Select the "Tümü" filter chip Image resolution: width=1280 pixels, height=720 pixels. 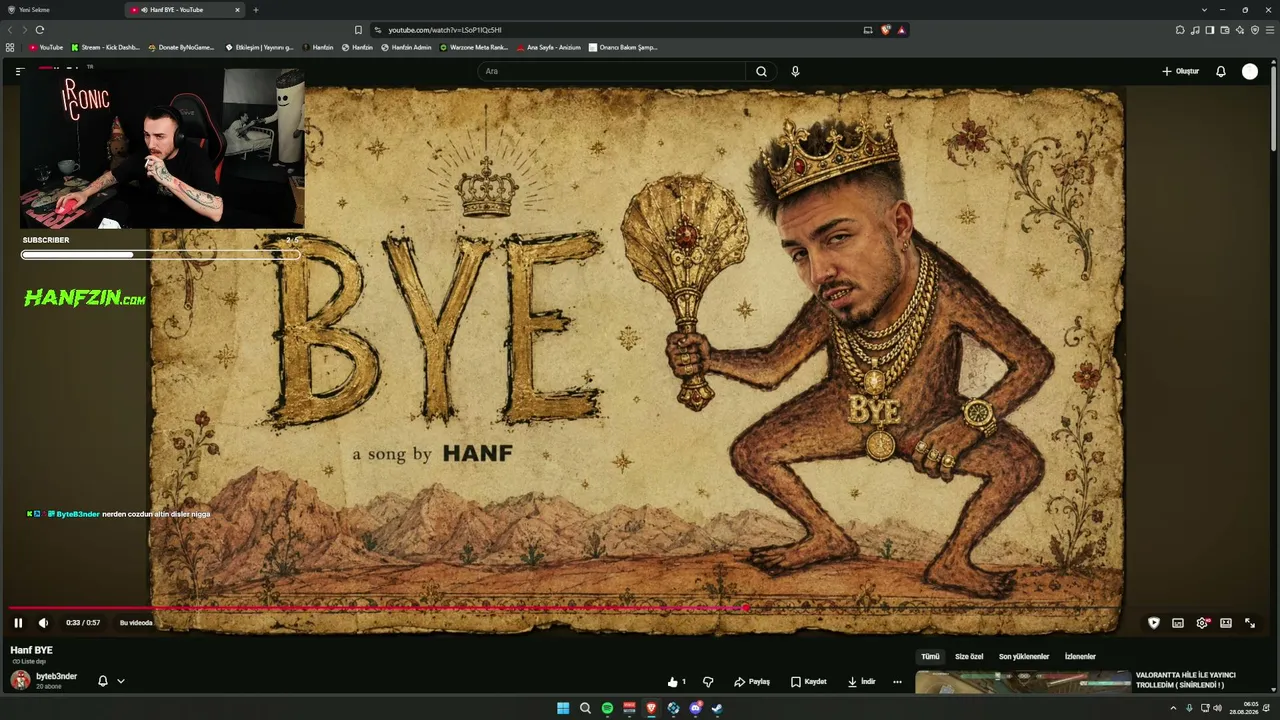click(x=930, y=657)
